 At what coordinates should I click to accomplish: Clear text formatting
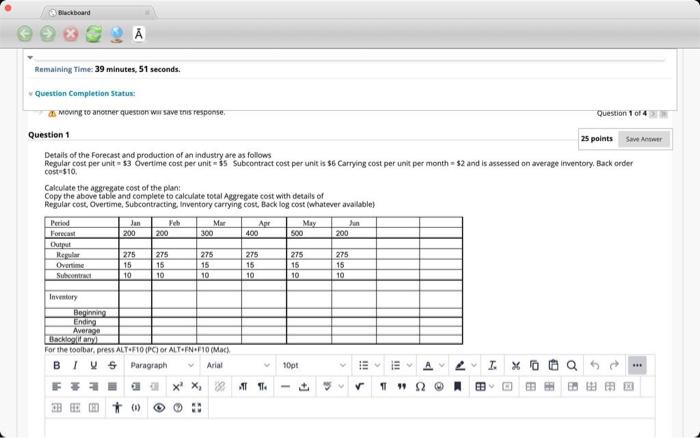pos(492,365)
